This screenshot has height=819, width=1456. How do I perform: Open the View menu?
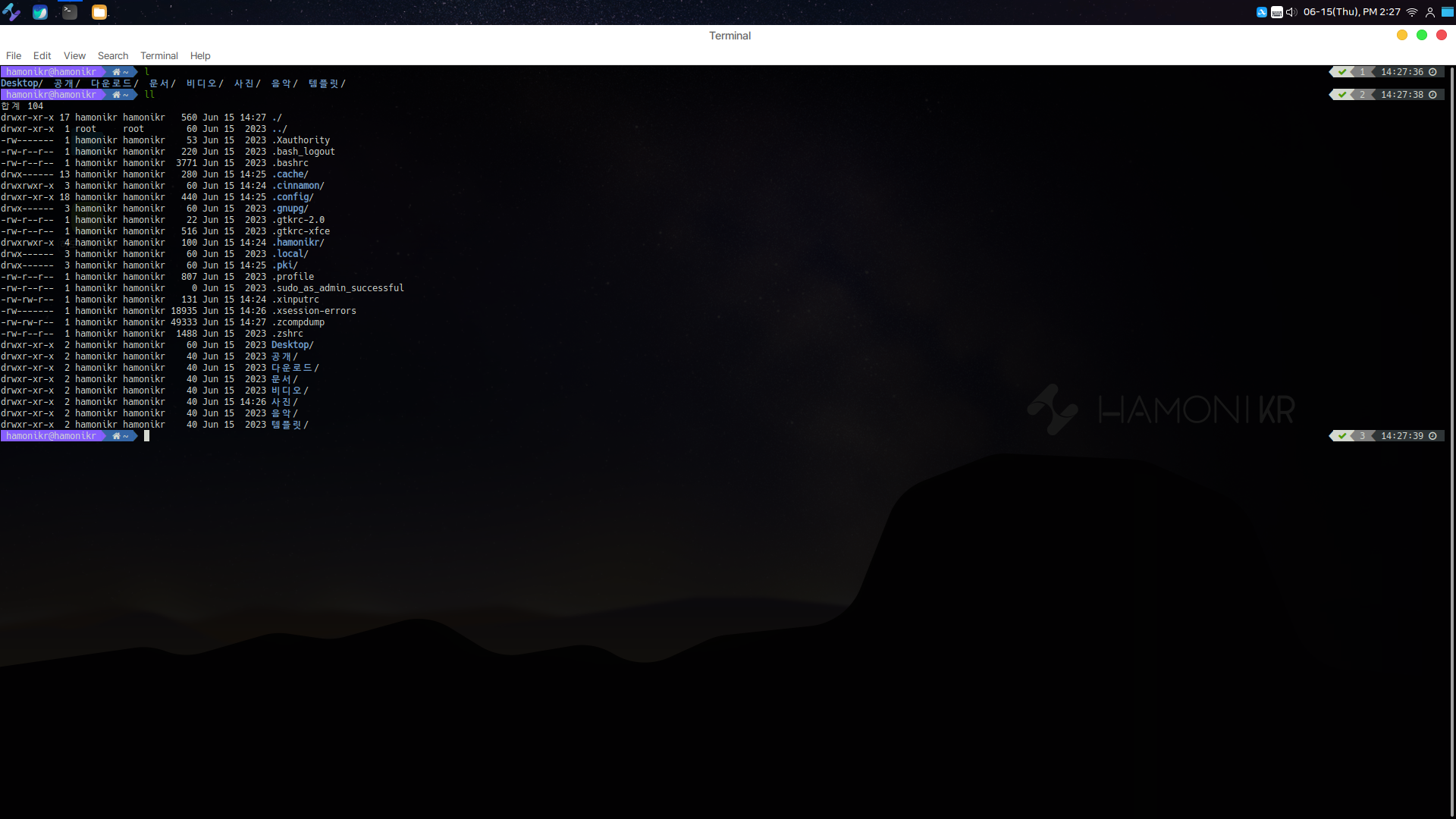tap(74, 55)
